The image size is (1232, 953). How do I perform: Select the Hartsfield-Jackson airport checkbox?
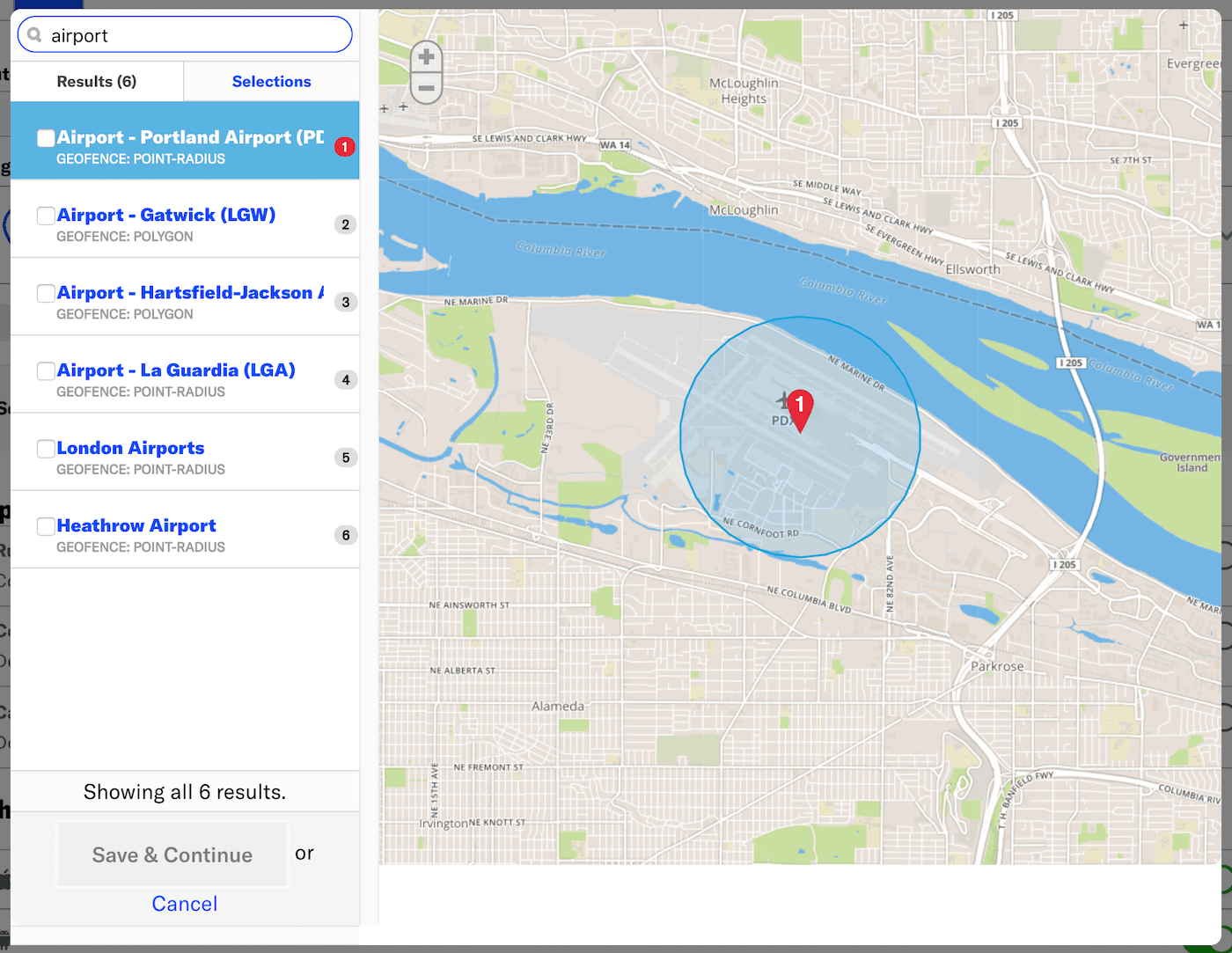point(46,293)
